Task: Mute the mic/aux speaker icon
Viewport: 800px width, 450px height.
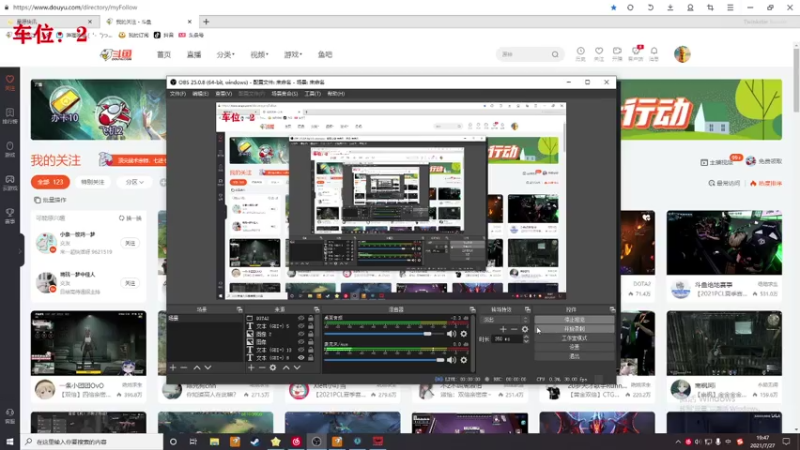Action: 452,360
